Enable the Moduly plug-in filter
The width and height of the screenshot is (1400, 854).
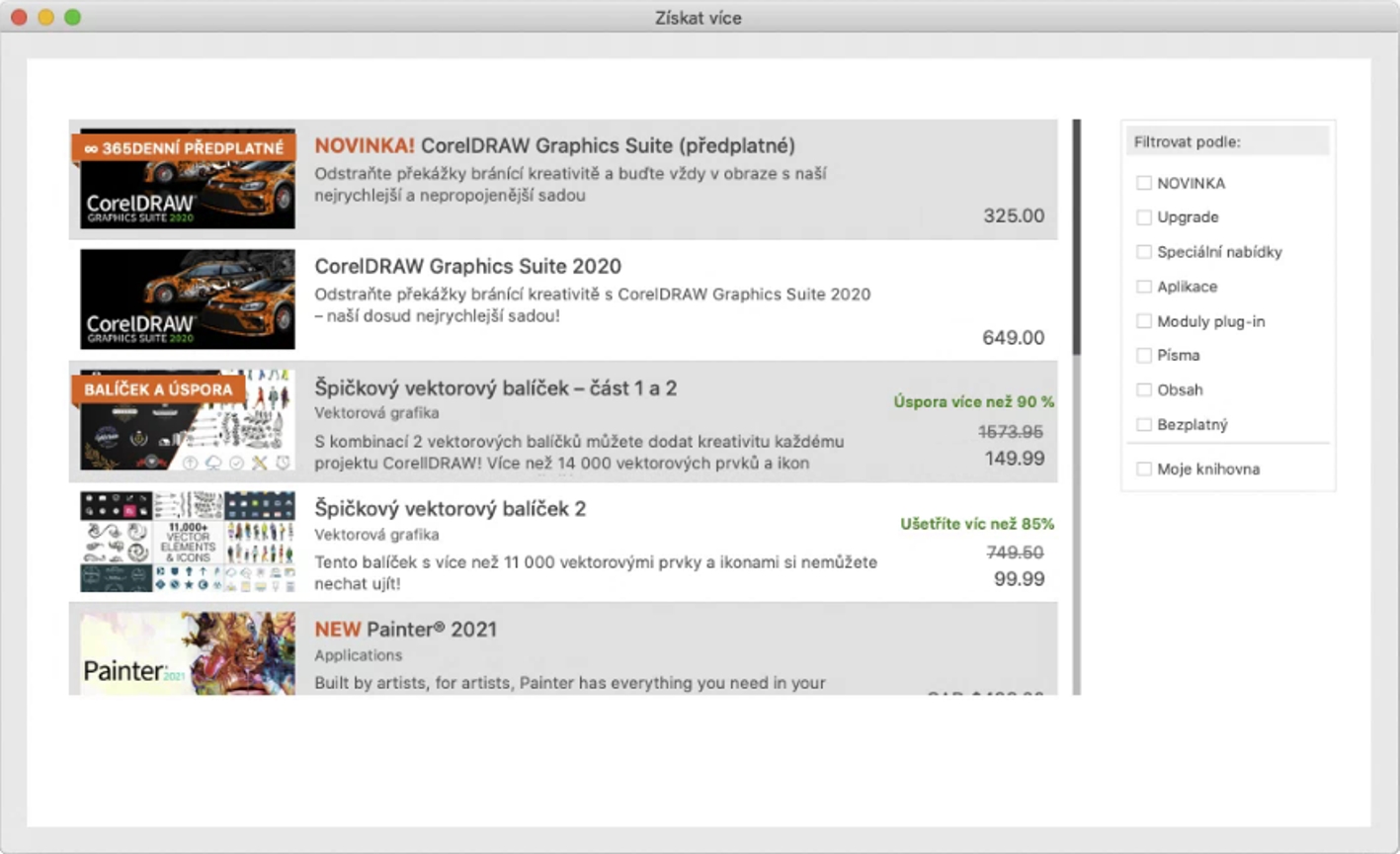click(x=1144, y=321)
